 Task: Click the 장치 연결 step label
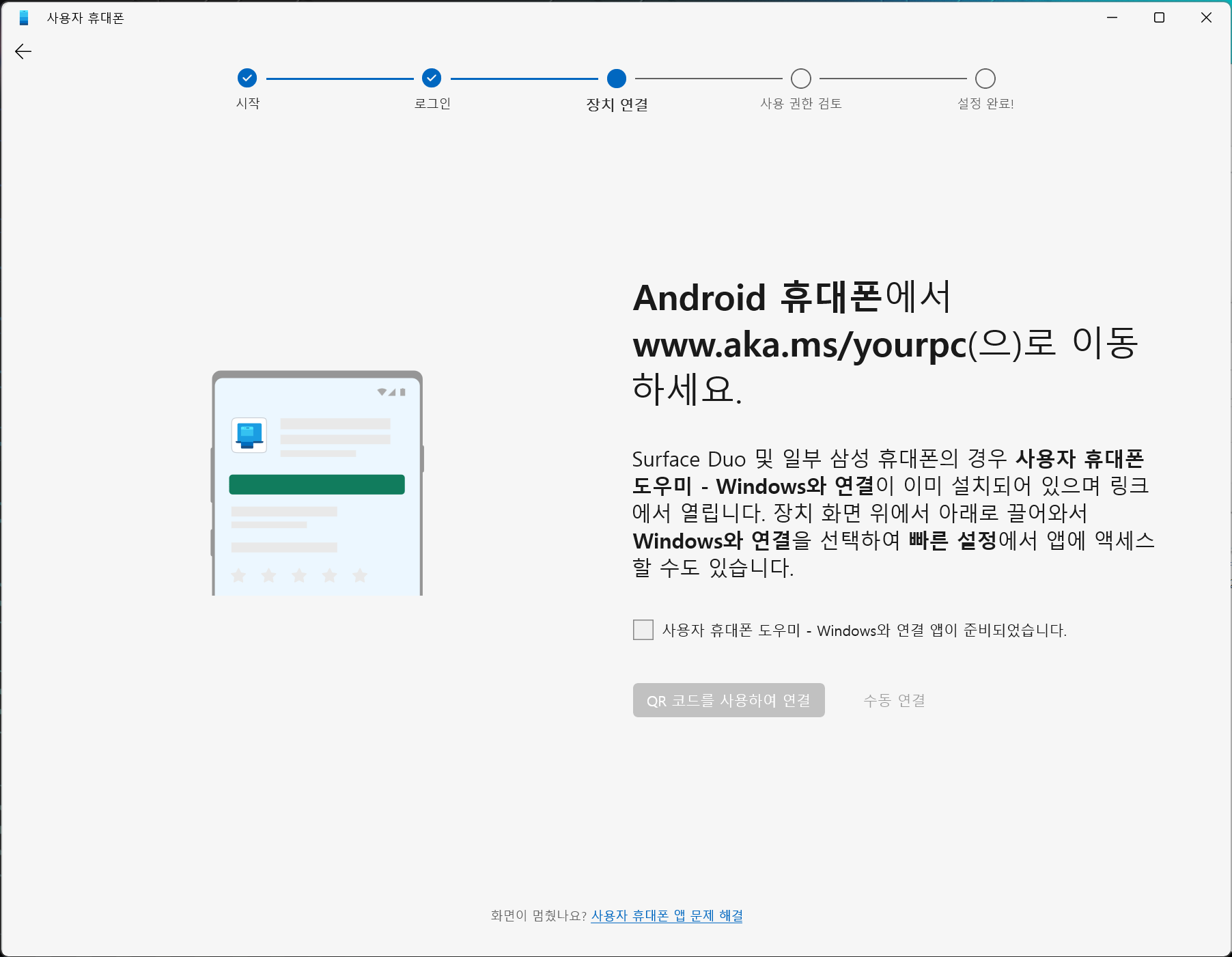tap(617, 105)
